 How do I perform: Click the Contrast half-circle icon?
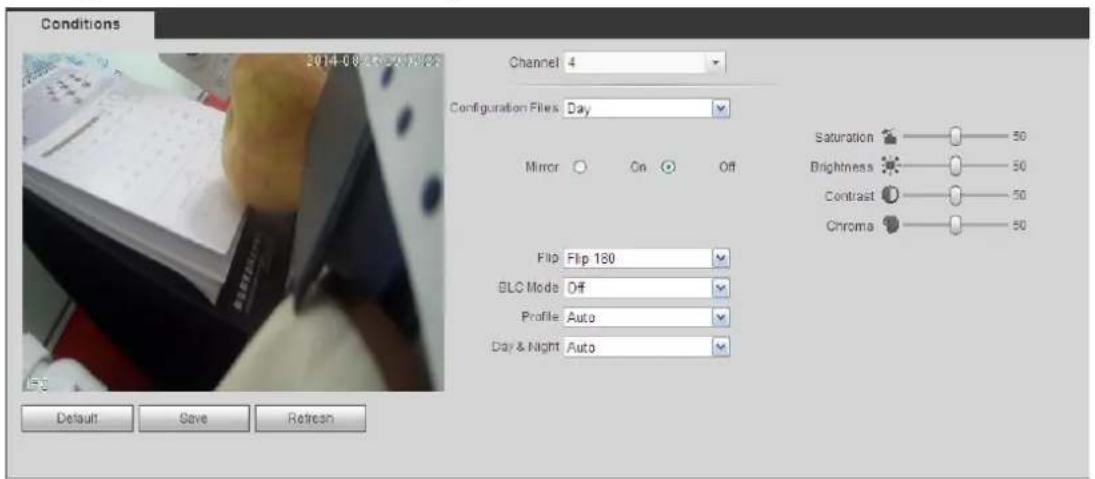click(x=890, y=195)
